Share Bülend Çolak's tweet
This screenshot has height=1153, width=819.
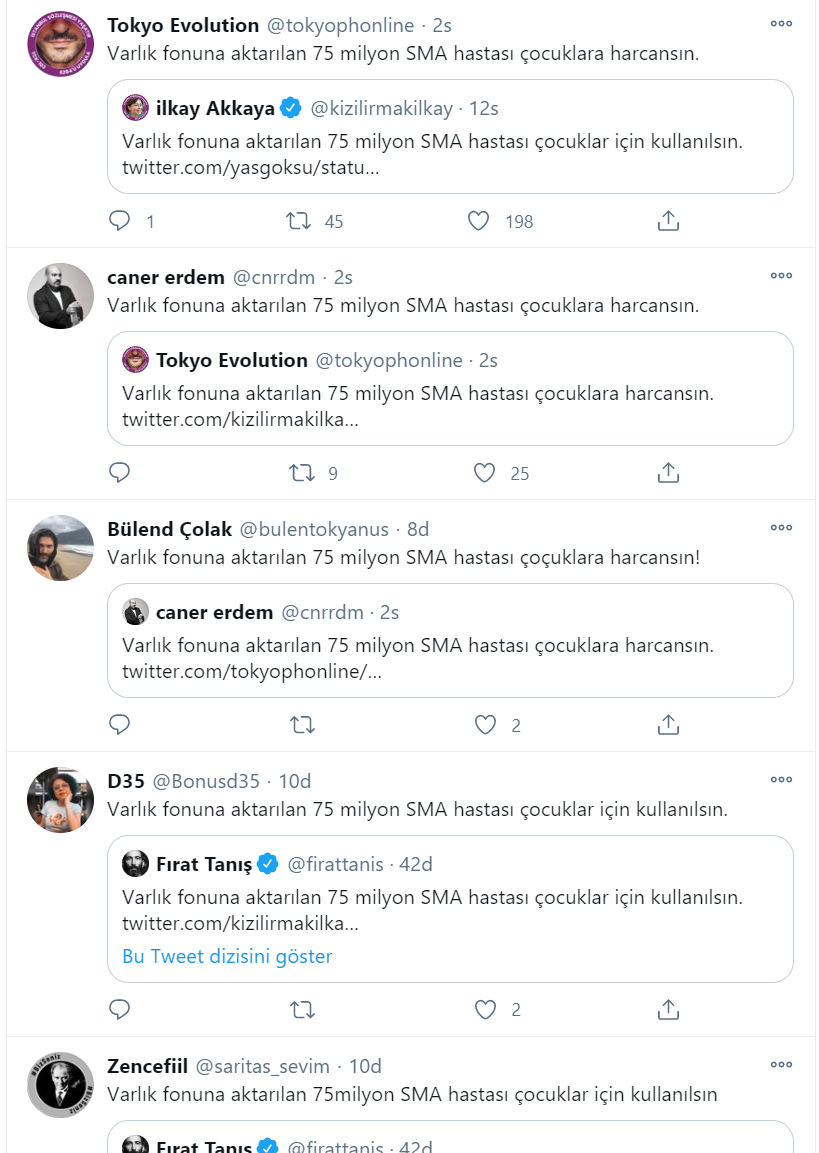coord(669,725)
